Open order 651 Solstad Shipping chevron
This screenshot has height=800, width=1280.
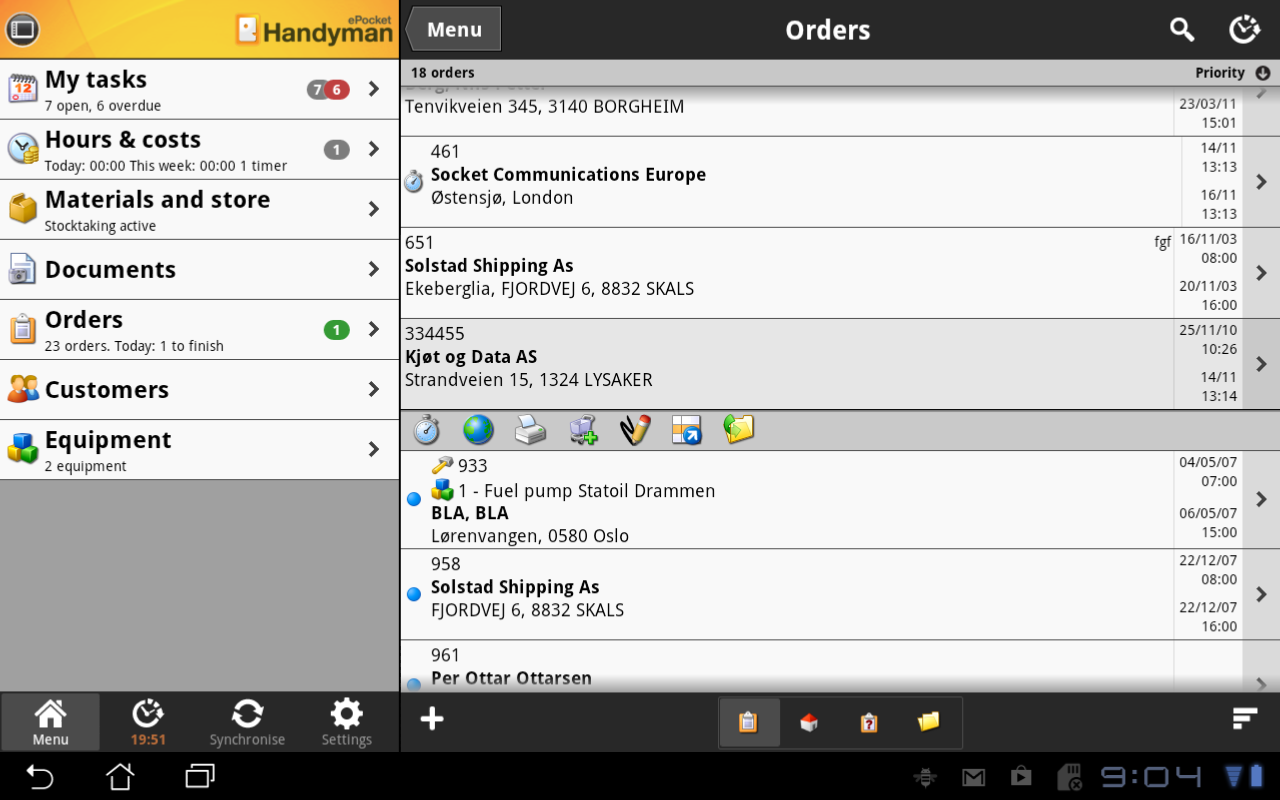click(1261, 273)
